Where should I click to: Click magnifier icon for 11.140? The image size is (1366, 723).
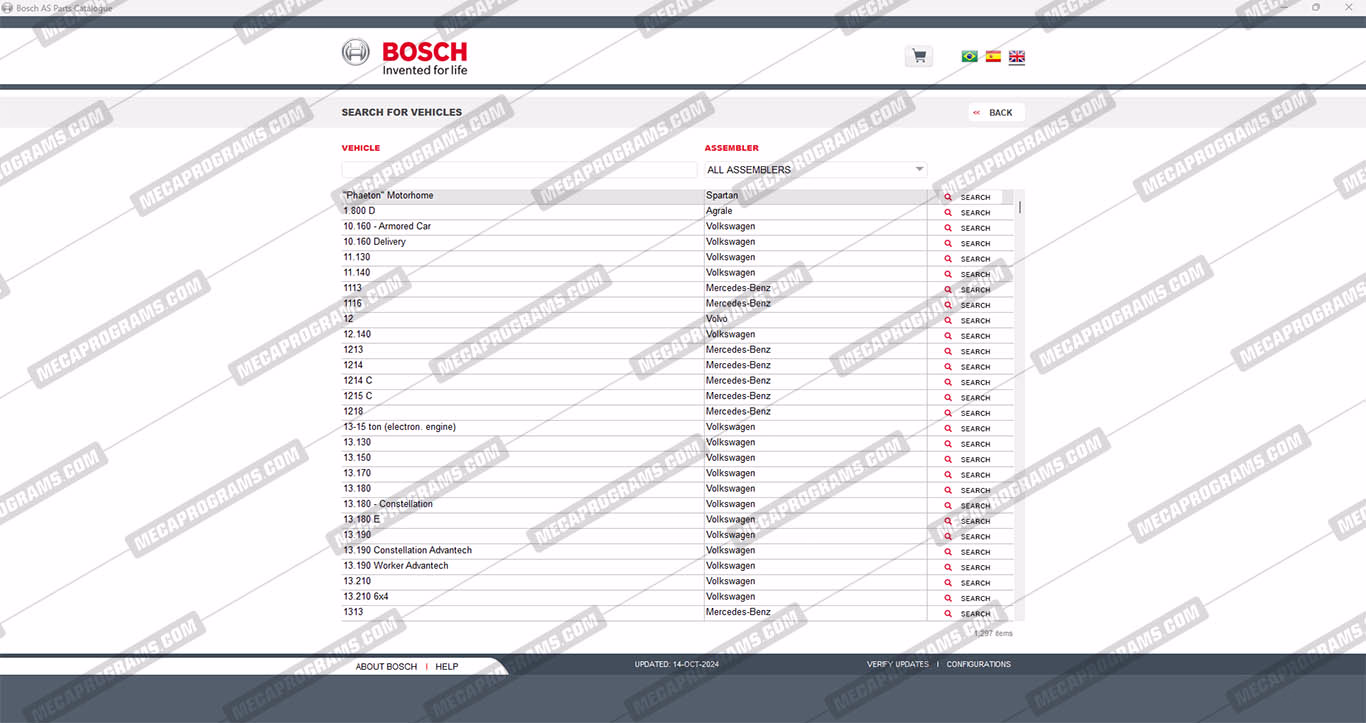pos(948,275)
